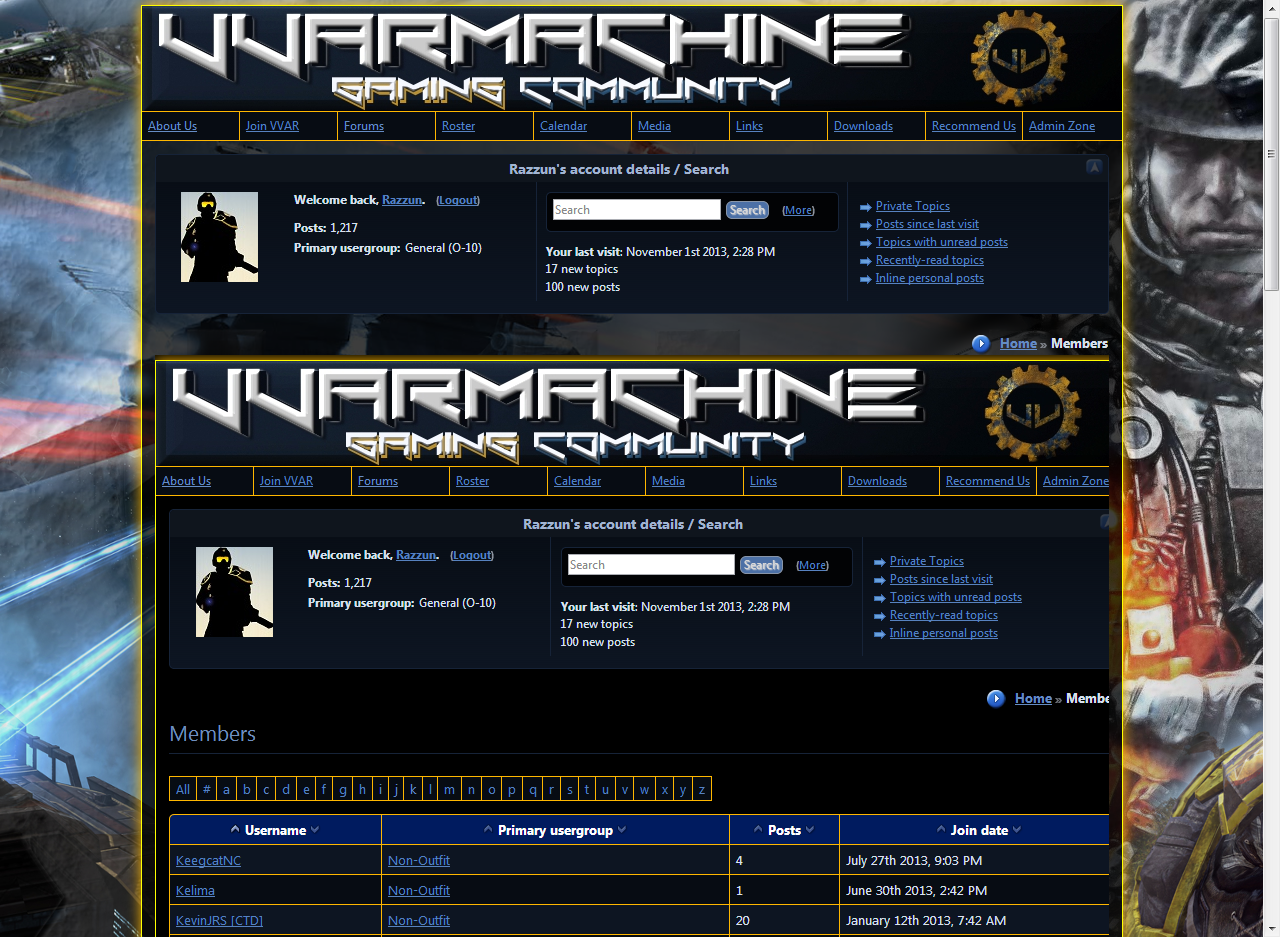Click descending sort arrow beside Posts header
The image size is (1280, 937).
pyautogui.click(x=810, y=830)
